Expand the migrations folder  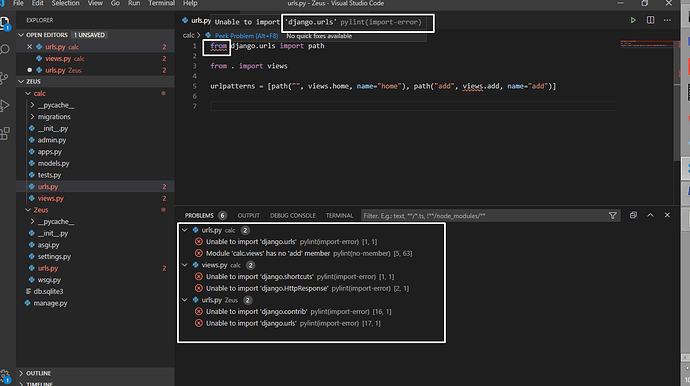pyautogui.click(x=54, y=117)
